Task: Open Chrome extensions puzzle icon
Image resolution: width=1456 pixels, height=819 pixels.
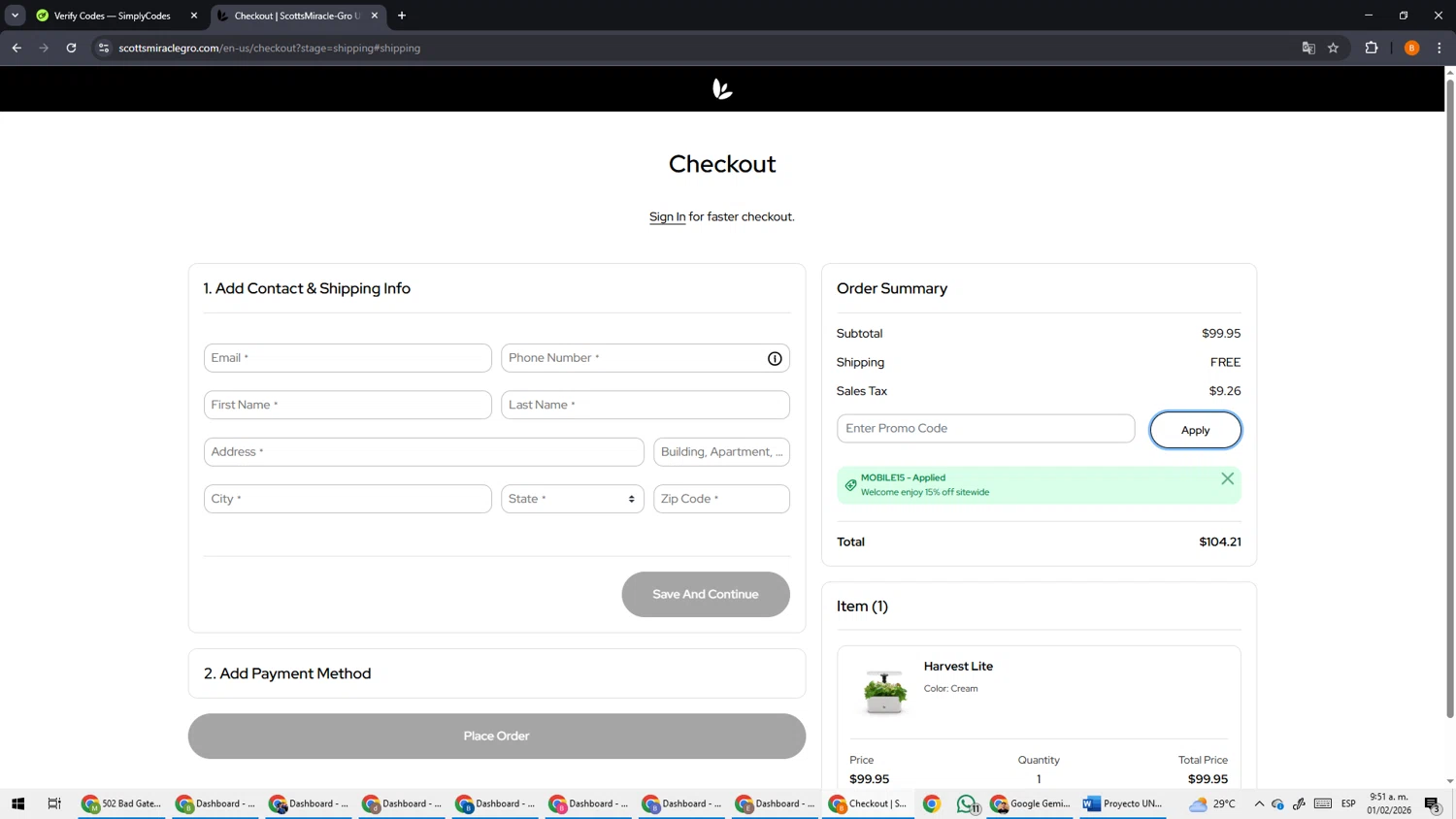Action: tap(1371, 48)
